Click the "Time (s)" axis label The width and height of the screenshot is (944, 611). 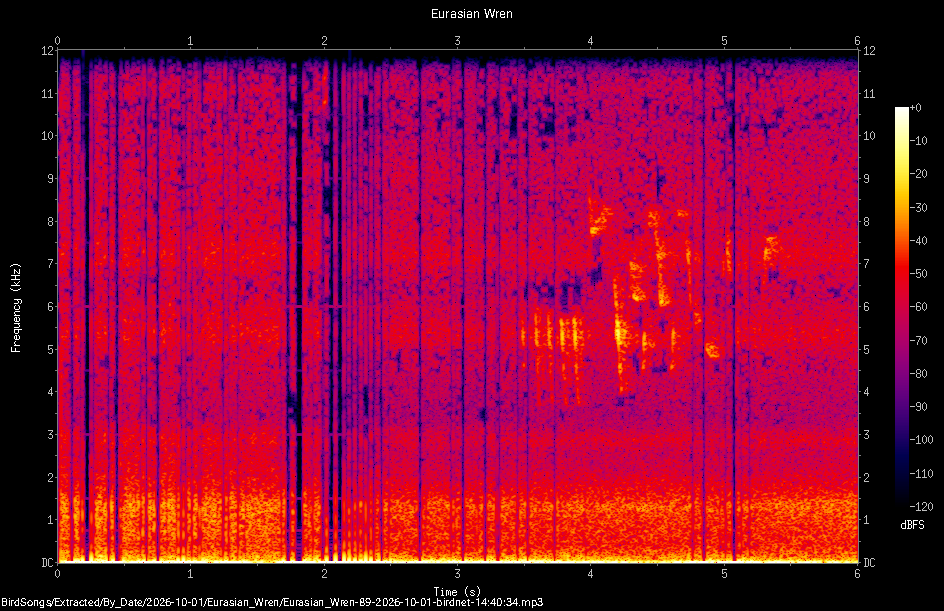click(457, 592)
